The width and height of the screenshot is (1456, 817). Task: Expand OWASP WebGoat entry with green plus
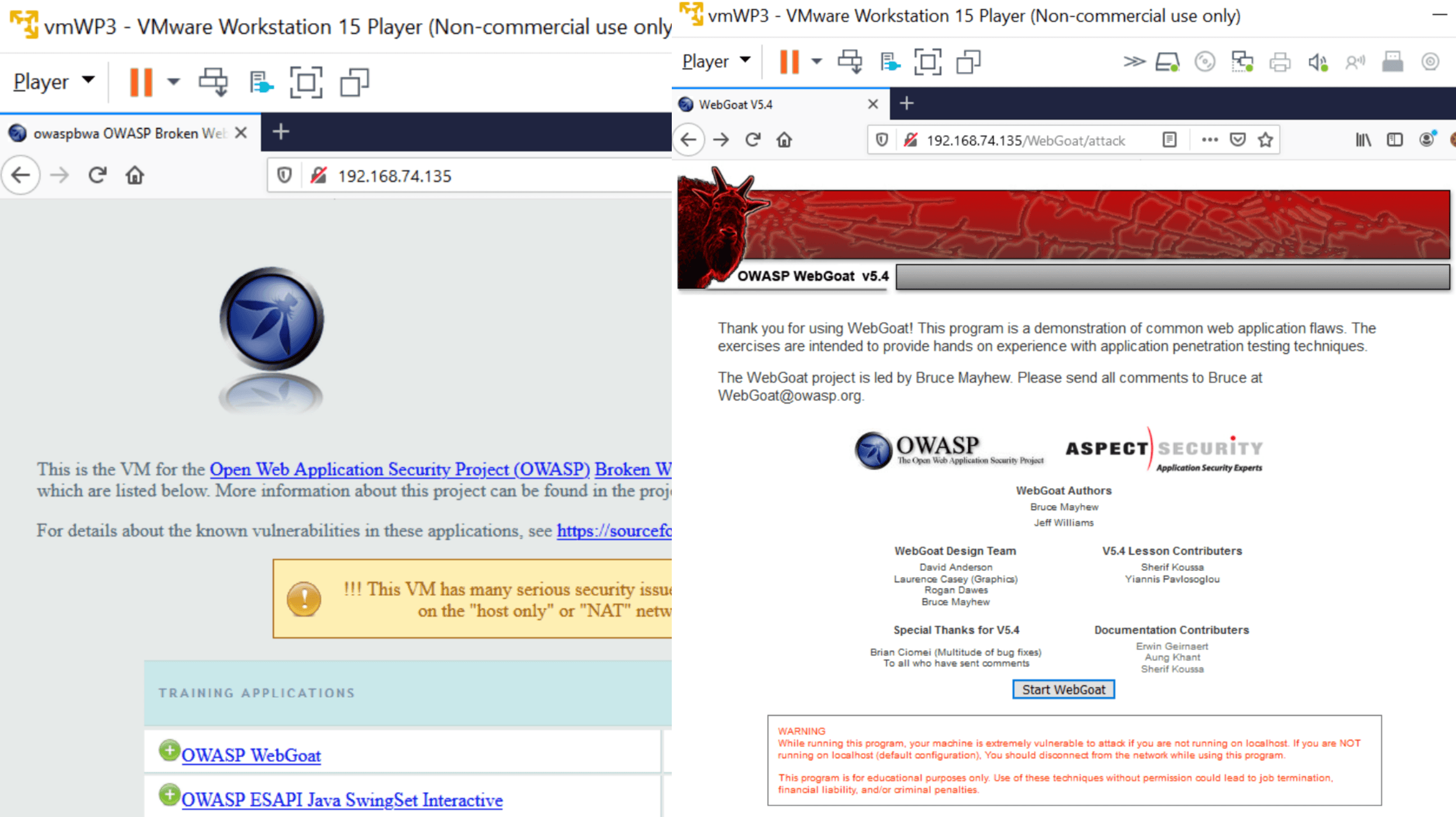[169, 751]
